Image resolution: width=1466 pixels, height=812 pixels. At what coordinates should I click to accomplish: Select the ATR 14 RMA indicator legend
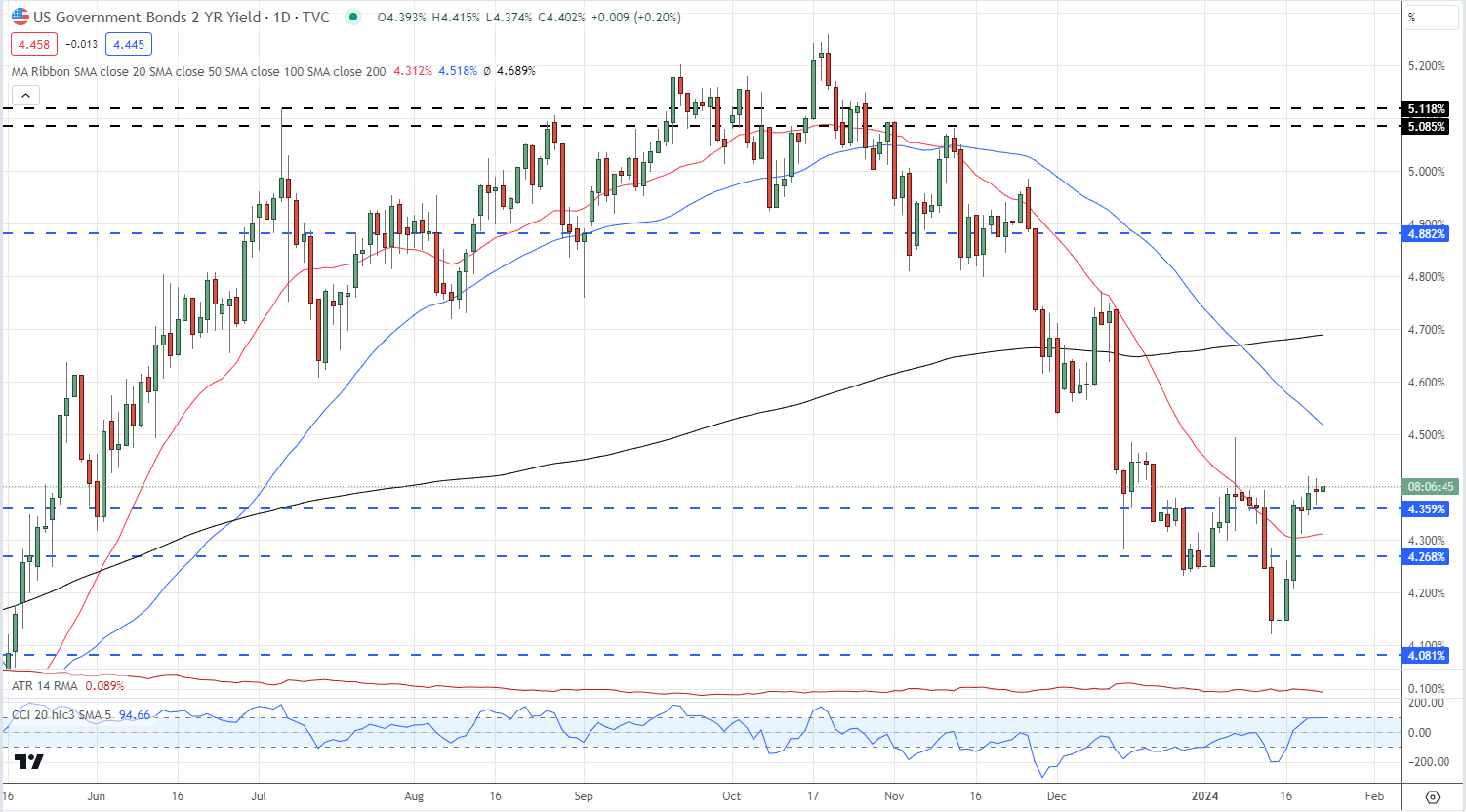click(x=45, y=686)
